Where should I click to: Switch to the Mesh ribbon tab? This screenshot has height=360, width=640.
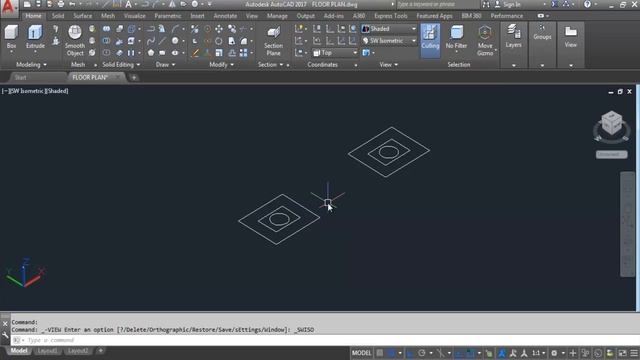[x=108, y=16]
